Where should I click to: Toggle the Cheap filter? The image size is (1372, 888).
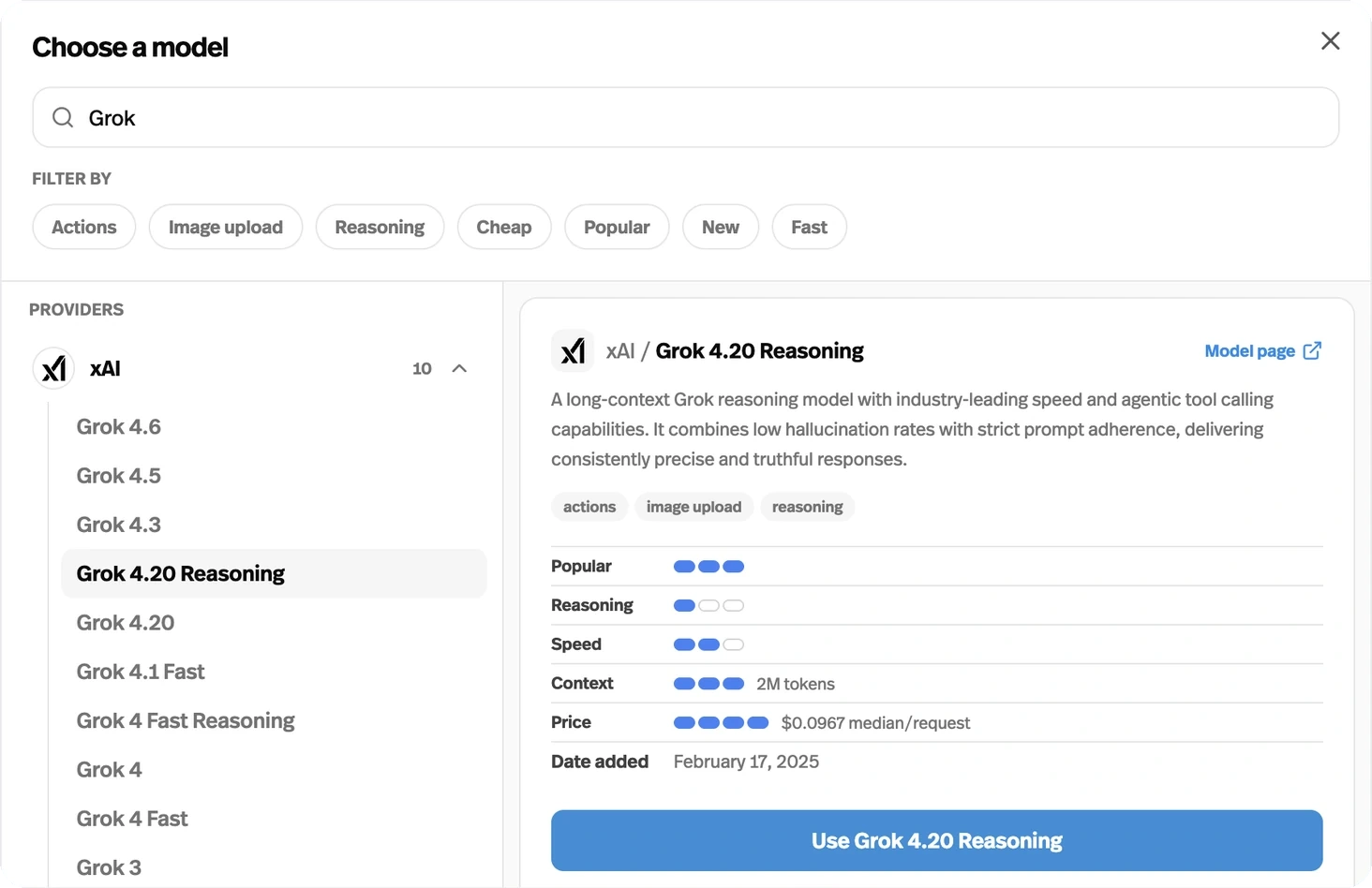click(504, 227)
